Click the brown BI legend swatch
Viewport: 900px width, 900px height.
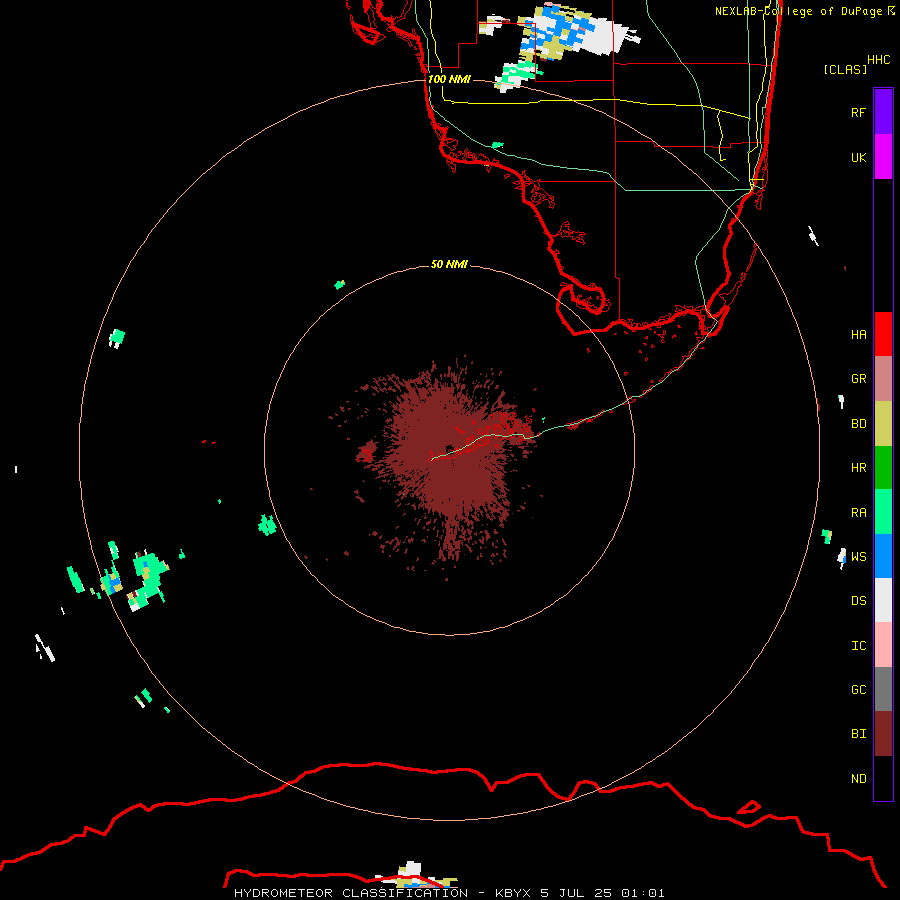tap(883, 734)
